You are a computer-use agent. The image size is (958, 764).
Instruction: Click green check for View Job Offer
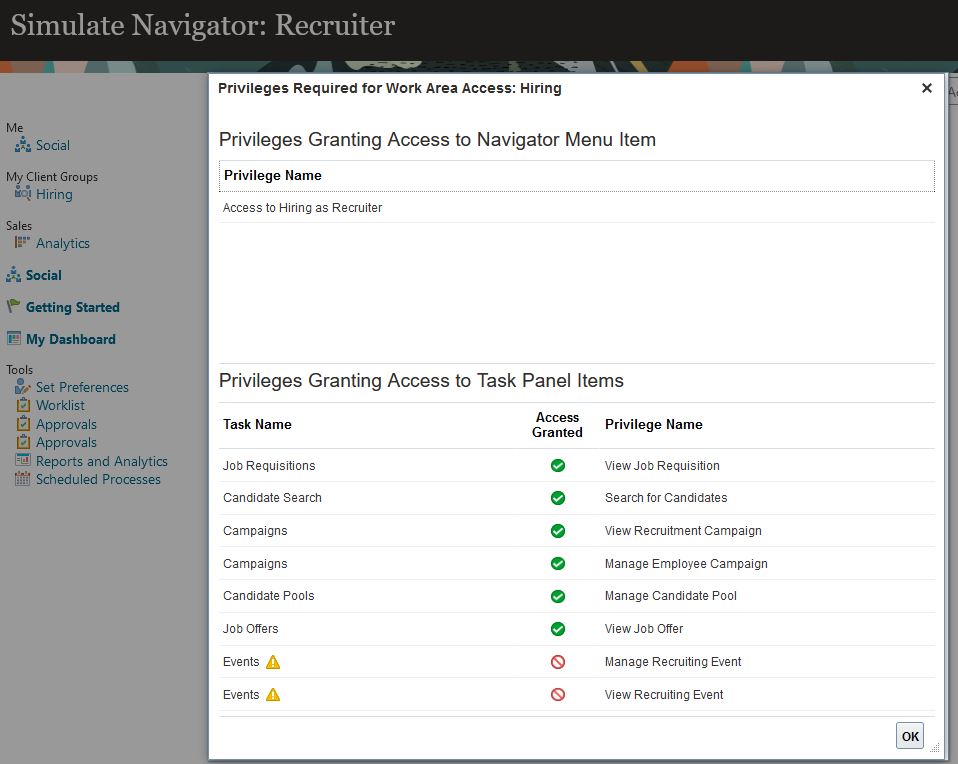[x=558, y=629]
